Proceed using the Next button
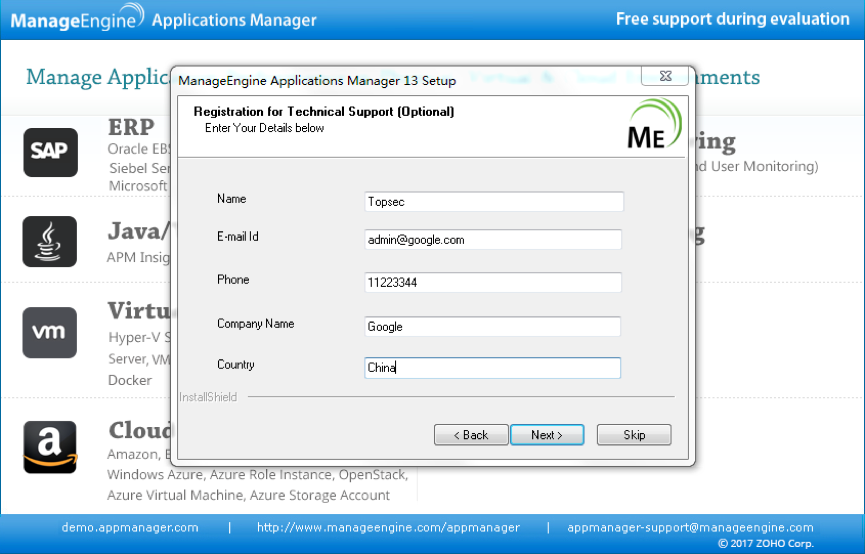Viewport: 865px width, 554px height. (547, 435)
